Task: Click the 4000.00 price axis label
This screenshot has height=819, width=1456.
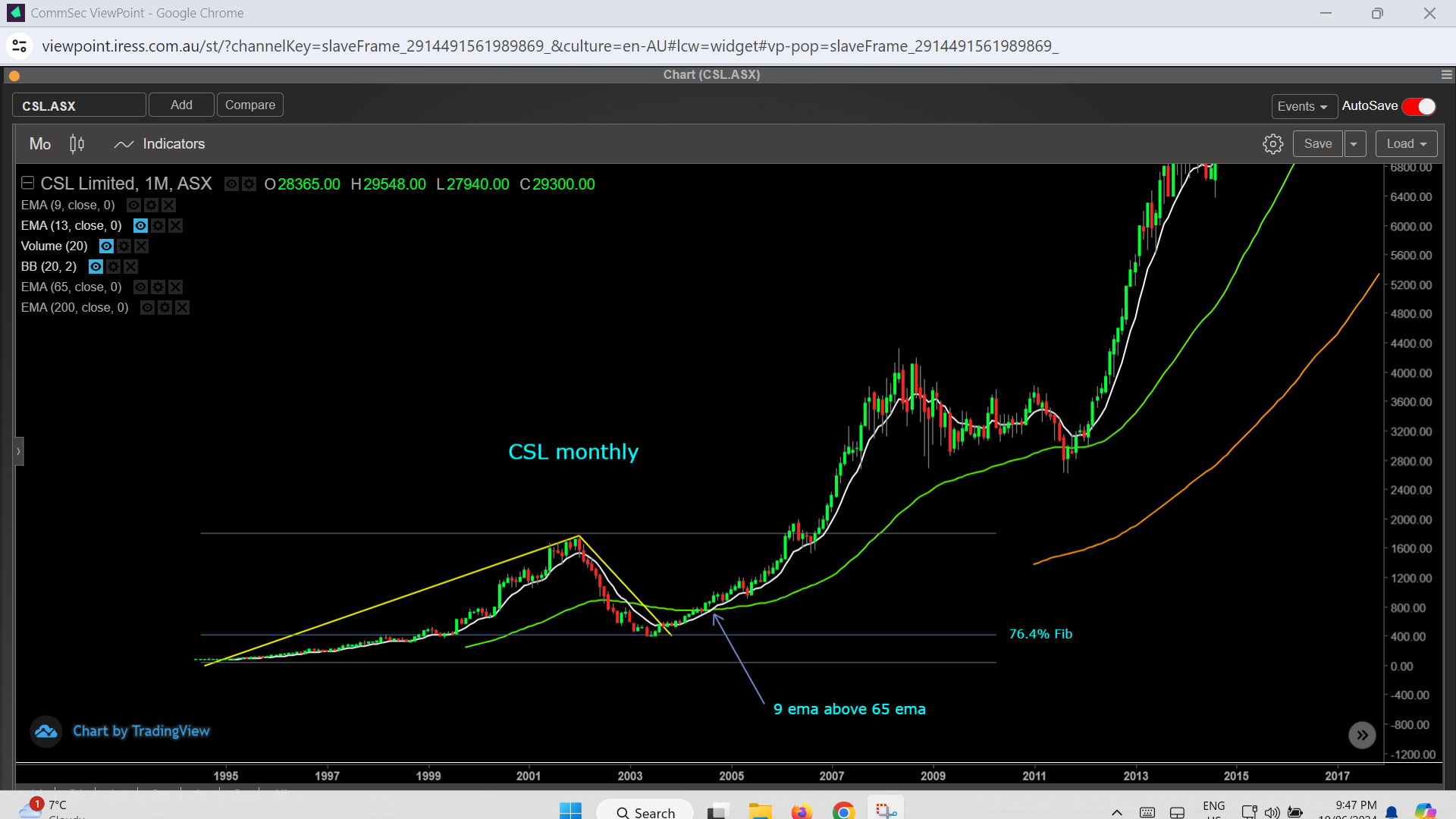Action: 1411,373
